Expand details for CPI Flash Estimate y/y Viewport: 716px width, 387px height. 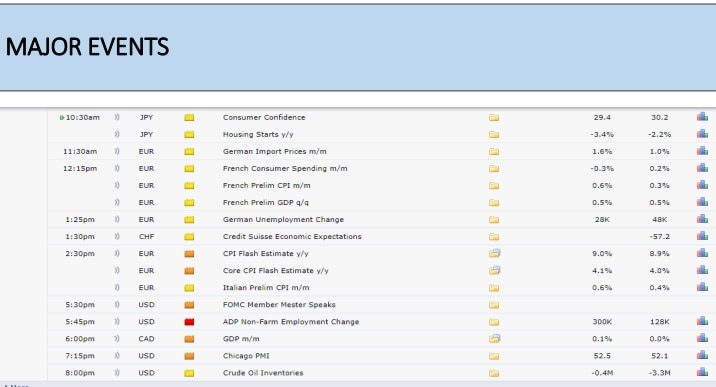(x=495, y=253)
